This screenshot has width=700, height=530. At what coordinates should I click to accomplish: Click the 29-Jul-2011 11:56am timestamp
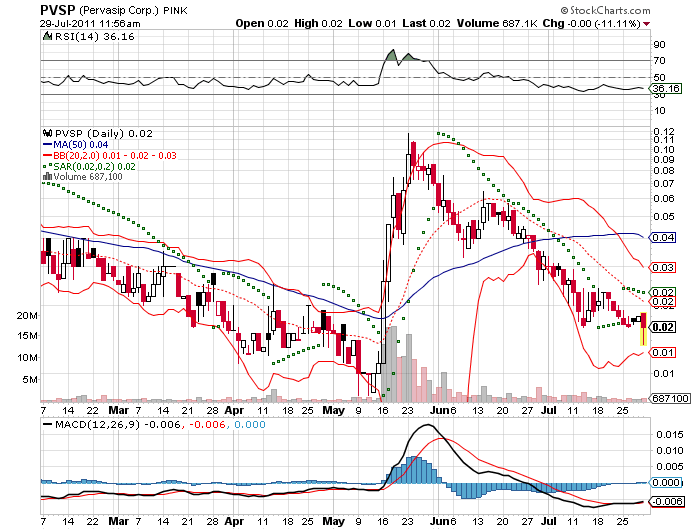[90, 24]
